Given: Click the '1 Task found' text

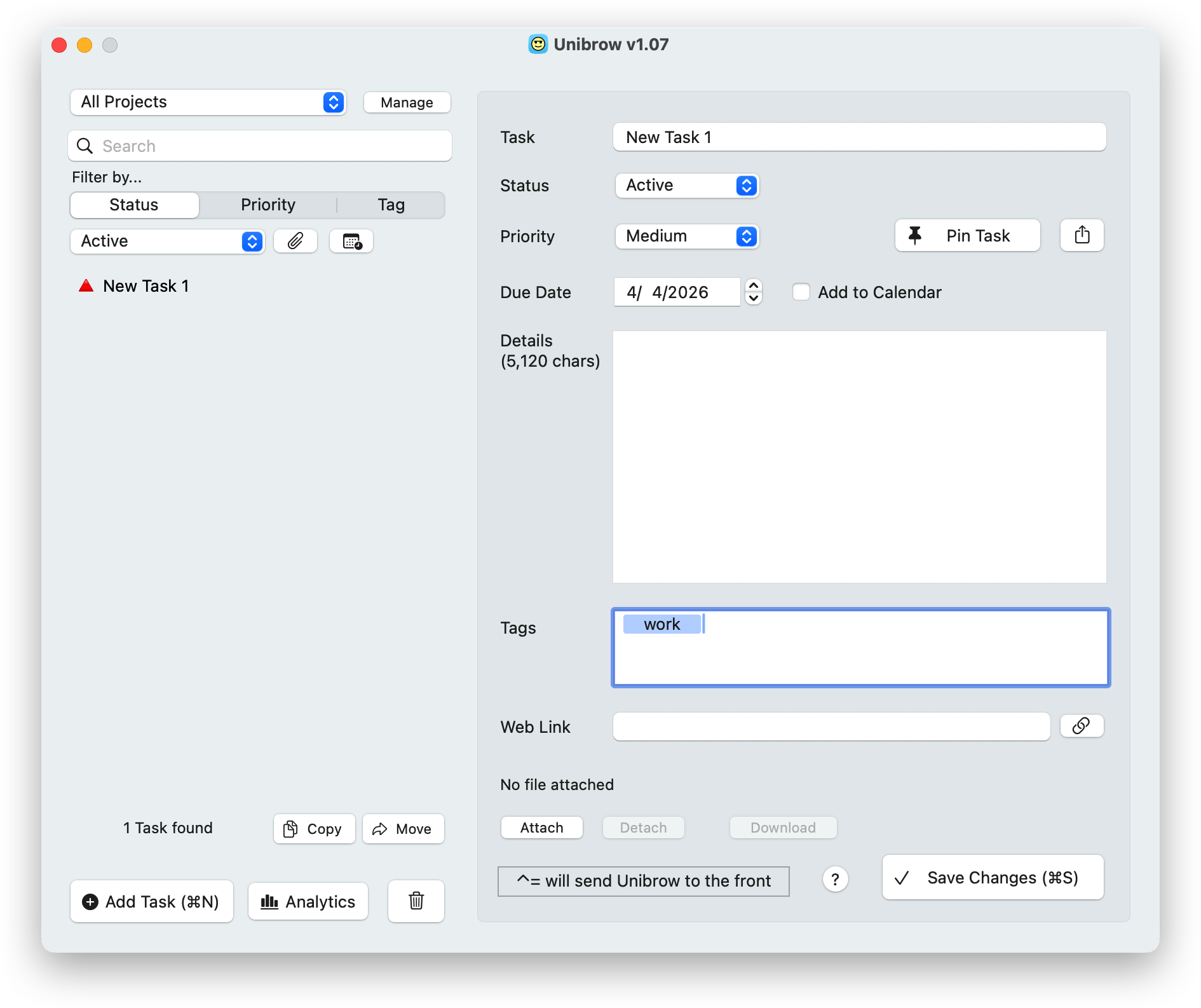Looking at the screenshot, I should [x=168, y=828].
